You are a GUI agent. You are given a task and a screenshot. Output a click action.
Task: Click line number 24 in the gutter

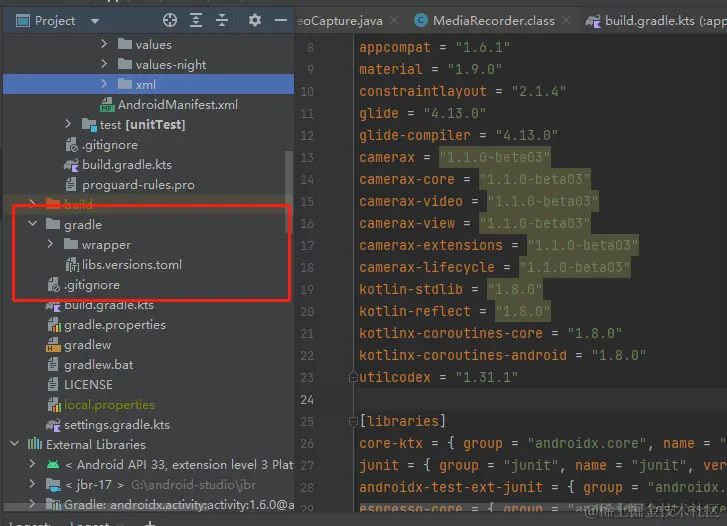coord(307,399)
